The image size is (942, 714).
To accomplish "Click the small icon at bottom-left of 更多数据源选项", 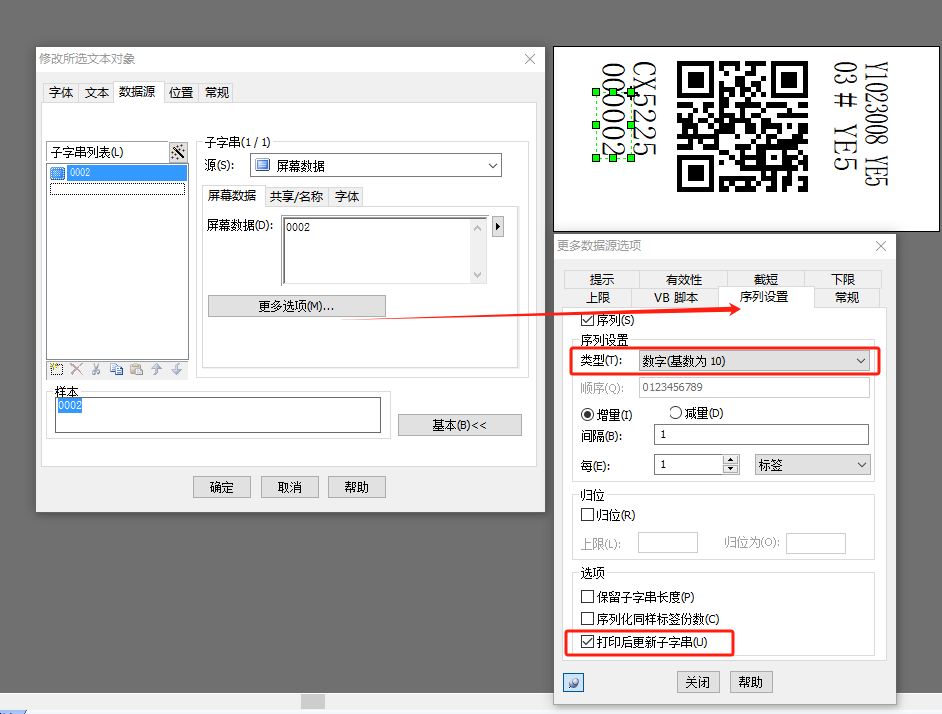I will coord(573,682).
